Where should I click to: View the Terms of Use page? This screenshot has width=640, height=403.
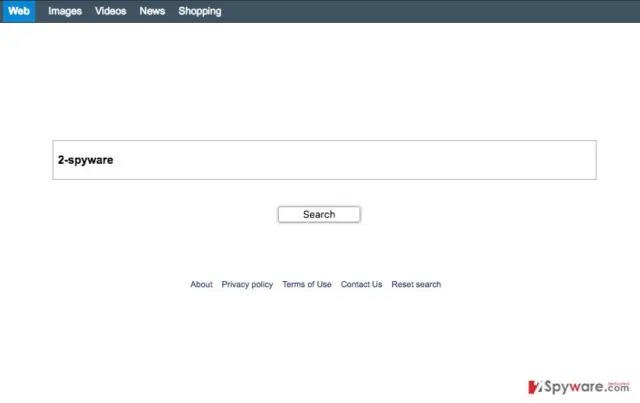(307, 284)
